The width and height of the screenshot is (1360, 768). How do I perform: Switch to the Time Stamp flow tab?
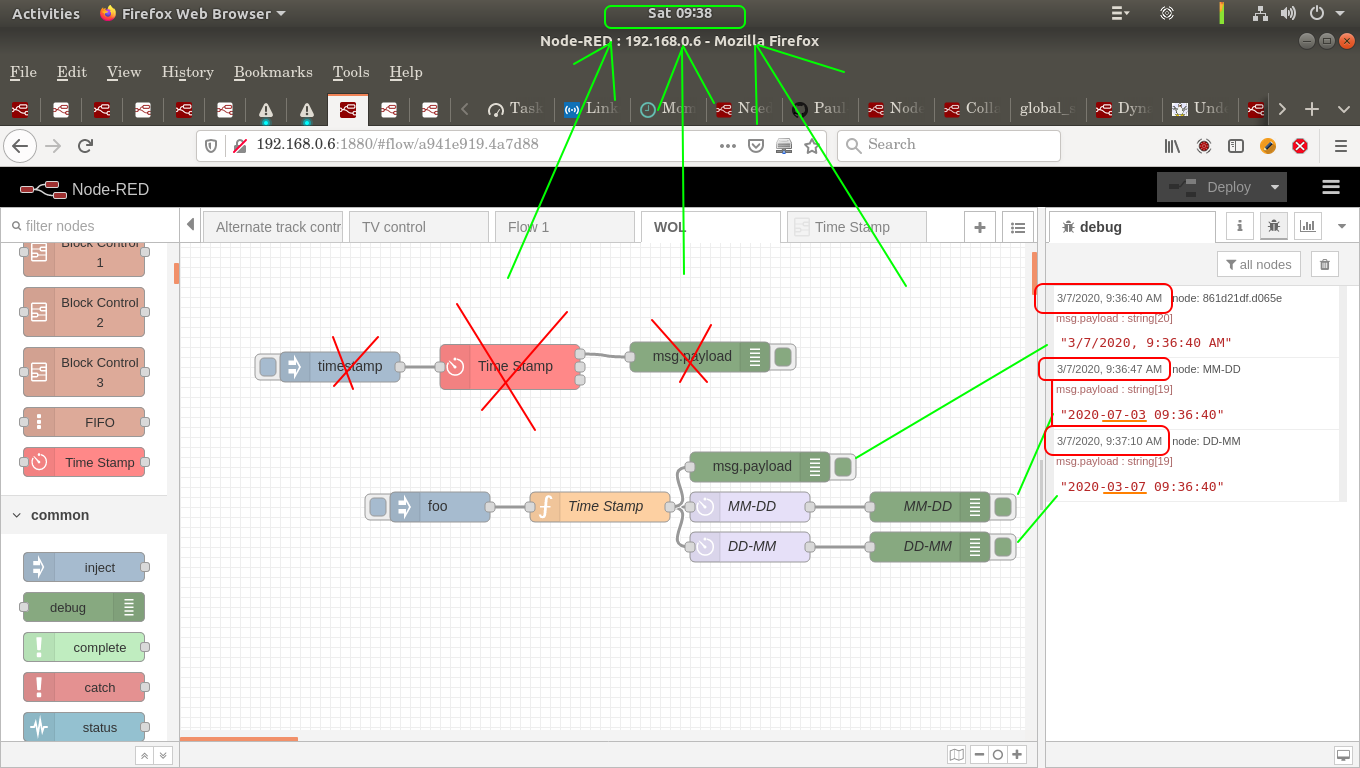(x=855, y=227)
